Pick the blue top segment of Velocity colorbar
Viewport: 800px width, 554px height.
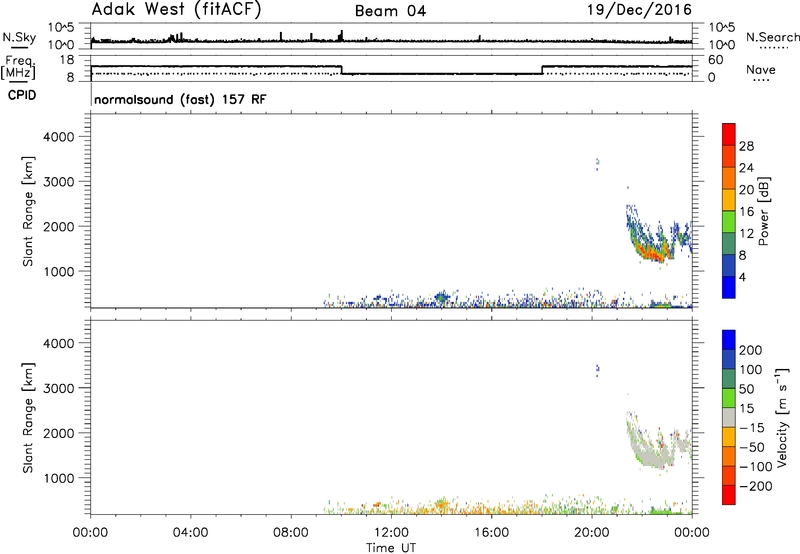729,340
